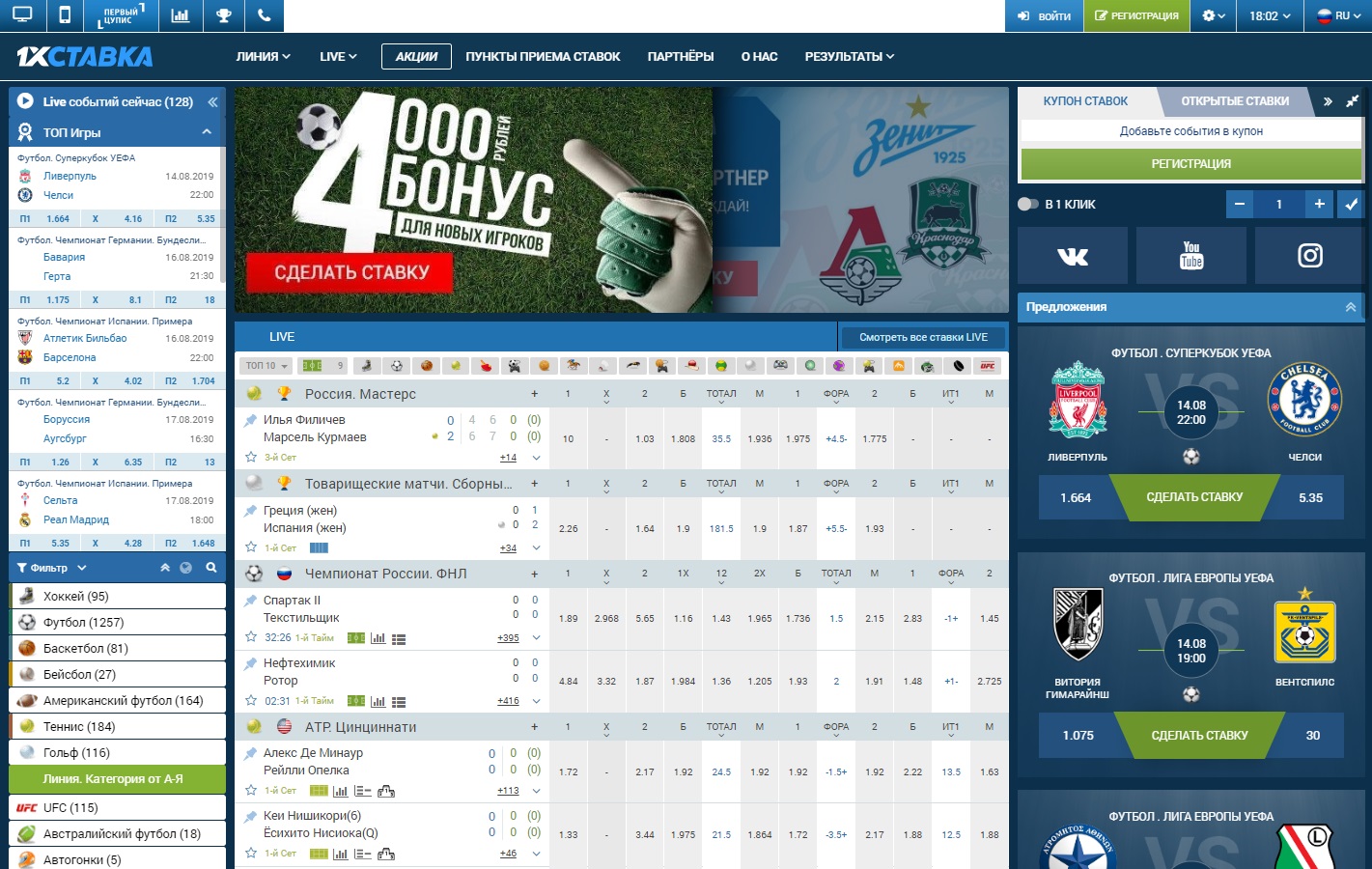Open the desktop version monitor icon

(x=22, y=15)
